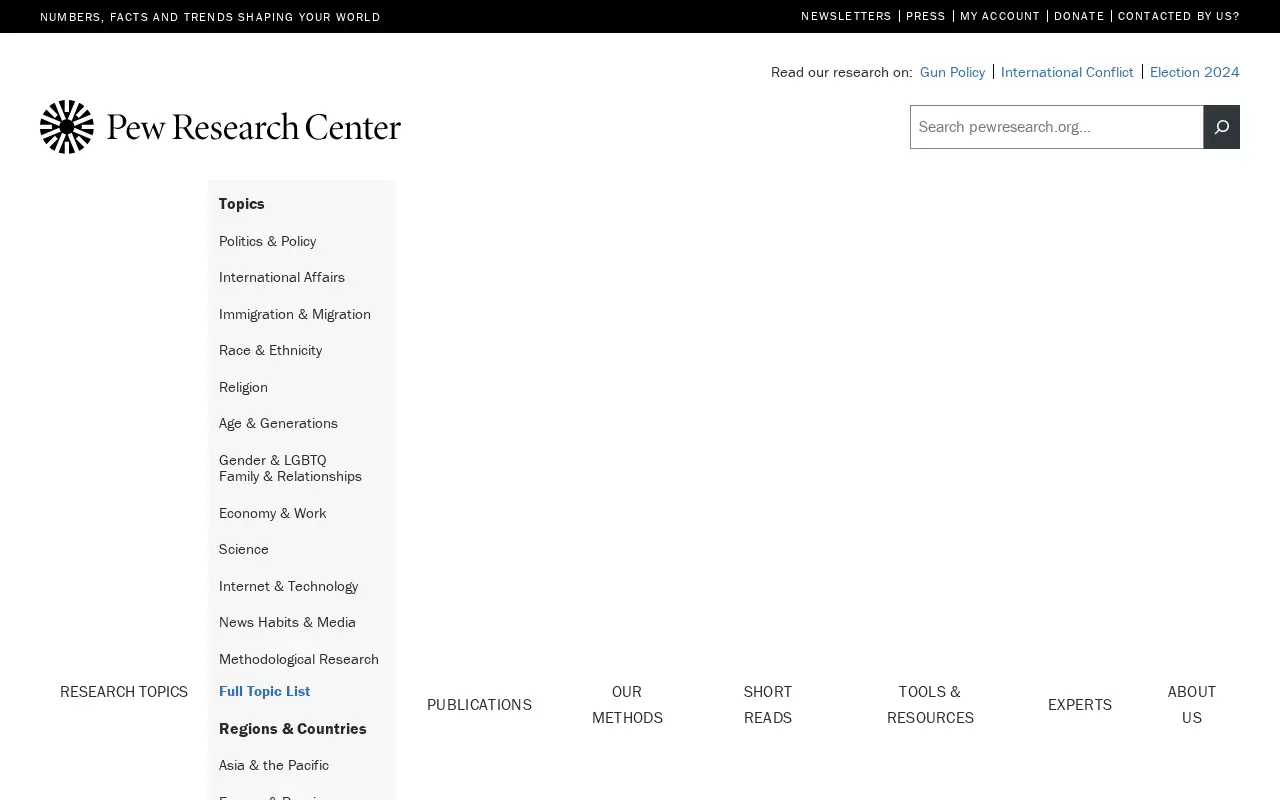The width and height of the screenshot is (1280, 800).
Task: Open Asia & the Pacific region
Action: pos(274,765)
